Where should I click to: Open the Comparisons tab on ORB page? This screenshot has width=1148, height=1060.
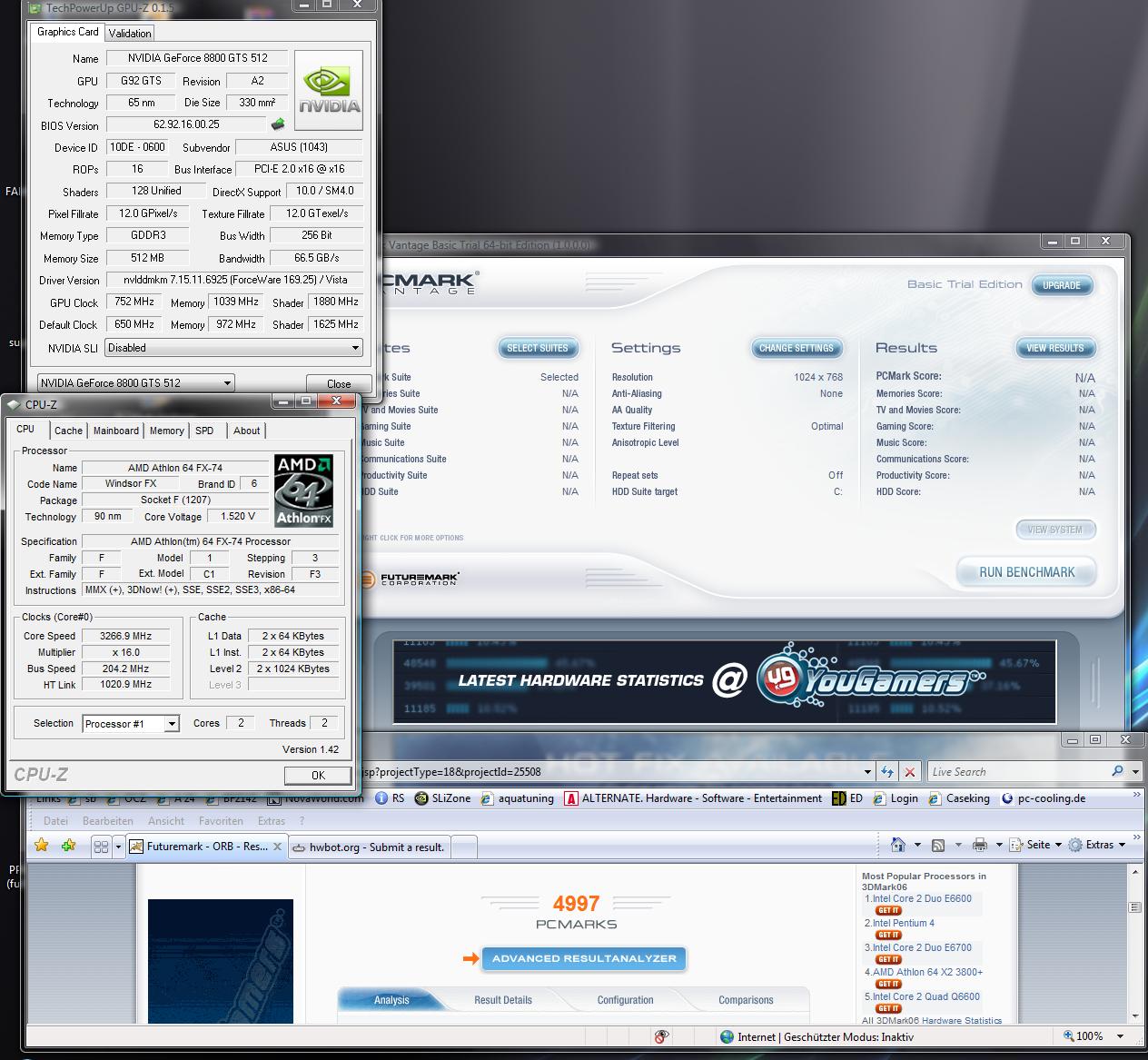(x=746, y=1000)
